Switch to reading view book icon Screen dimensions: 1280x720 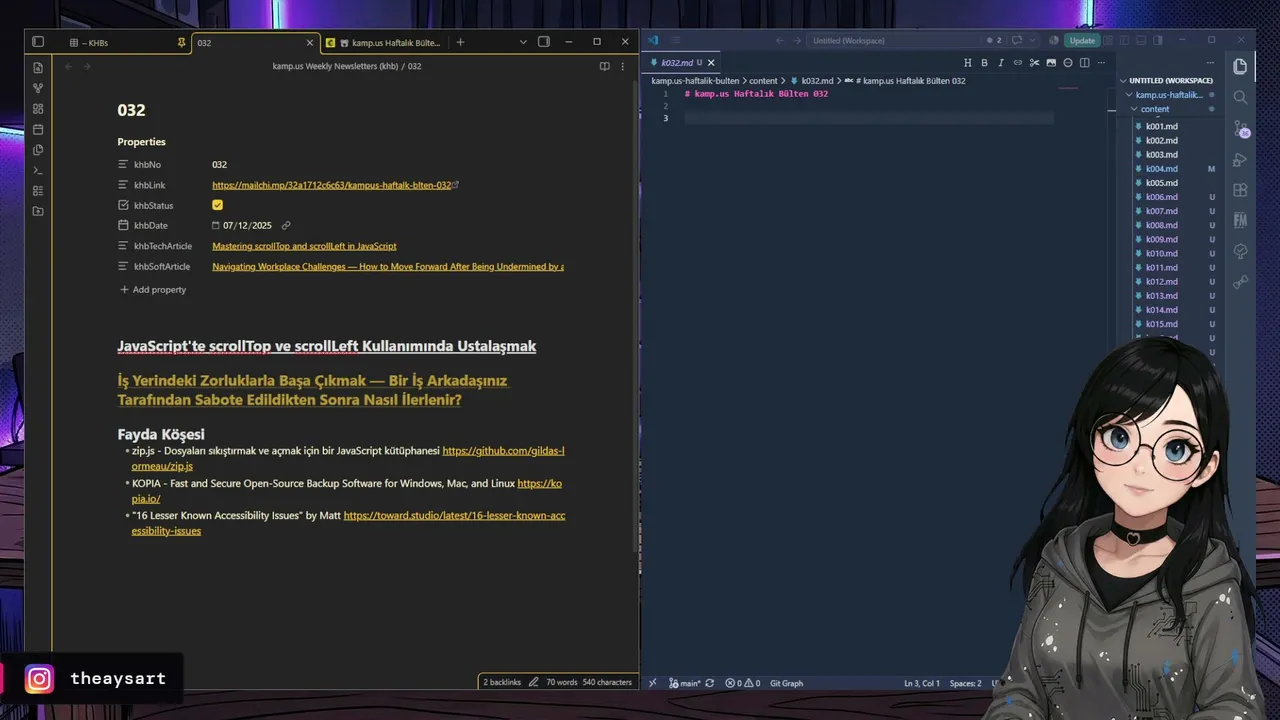[x=604, y=66]
